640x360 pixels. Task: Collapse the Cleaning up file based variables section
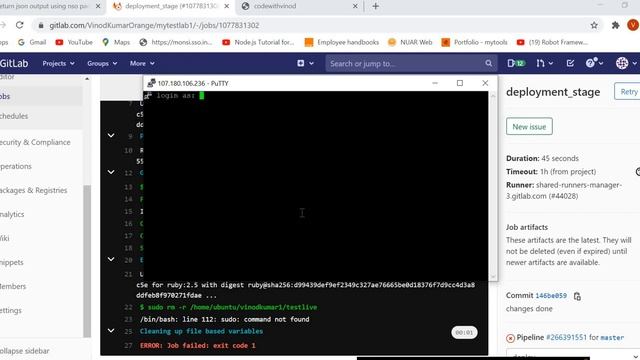click(111, 330)
